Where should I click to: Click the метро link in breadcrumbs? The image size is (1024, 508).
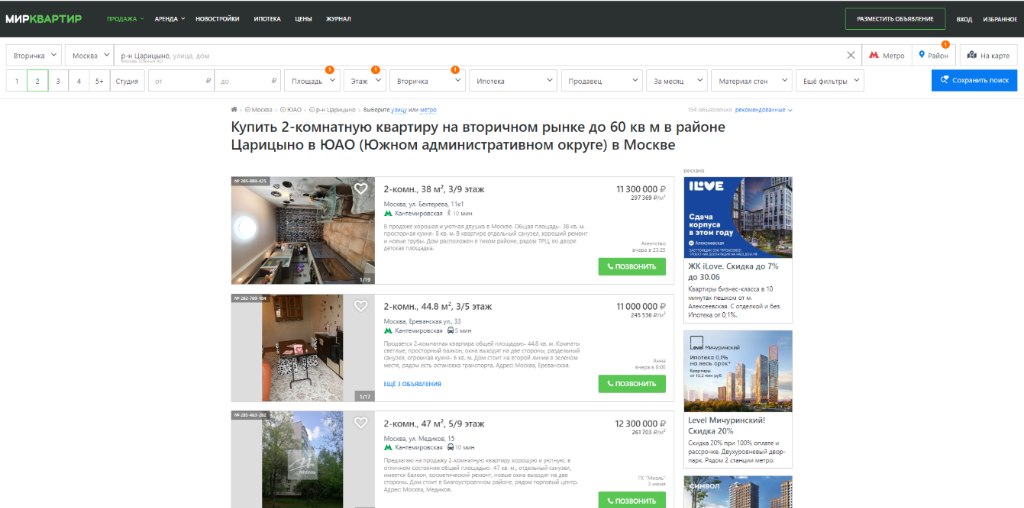428,110
